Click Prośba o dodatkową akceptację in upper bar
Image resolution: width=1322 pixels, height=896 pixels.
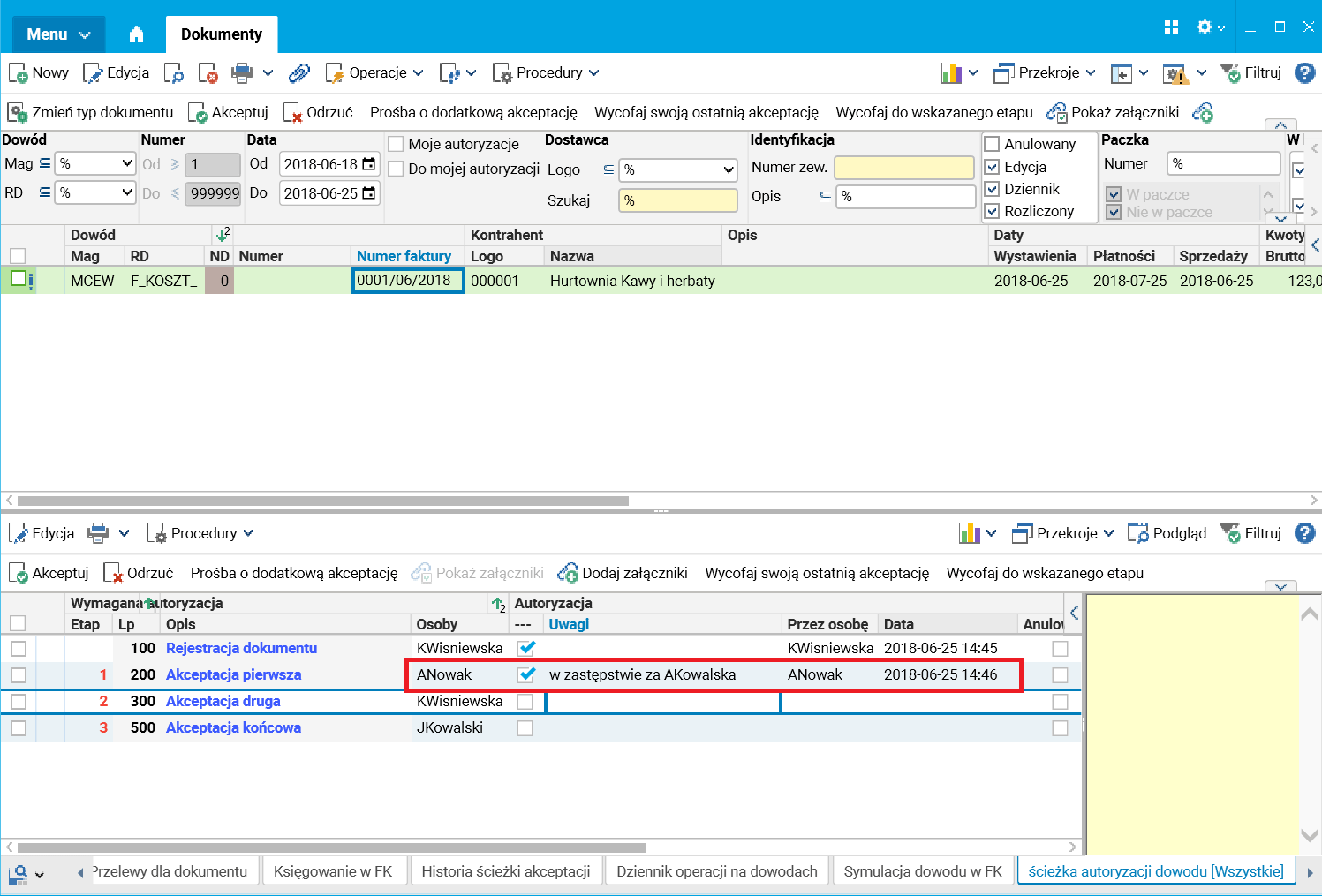[x=473, y=113]
